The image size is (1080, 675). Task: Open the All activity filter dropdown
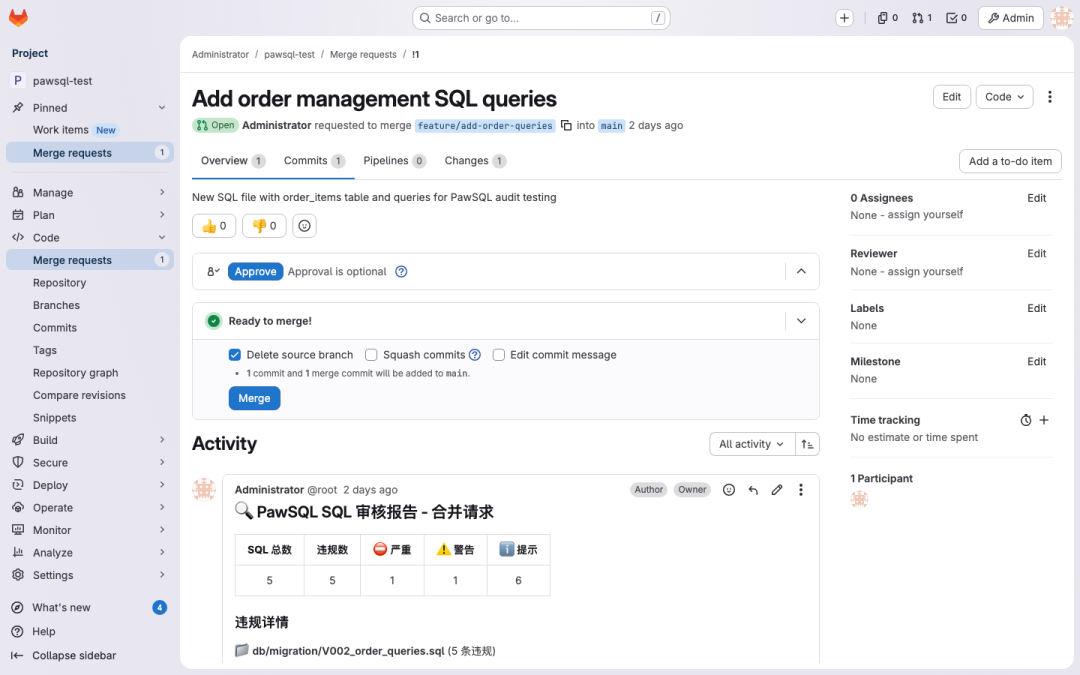click(752, 444)
